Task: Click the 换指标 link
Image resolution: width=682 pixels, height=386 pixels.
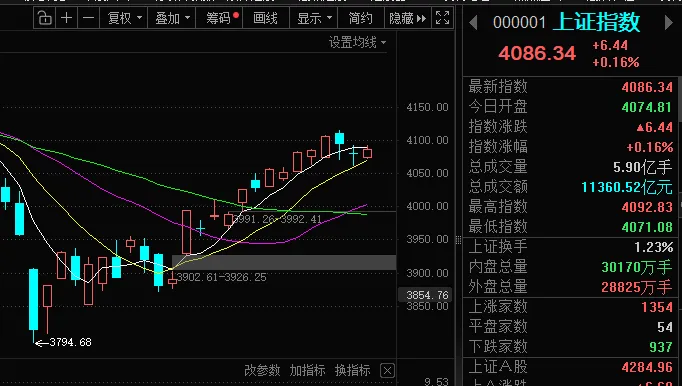Action: pyautogui.click(x=352, y=370)
